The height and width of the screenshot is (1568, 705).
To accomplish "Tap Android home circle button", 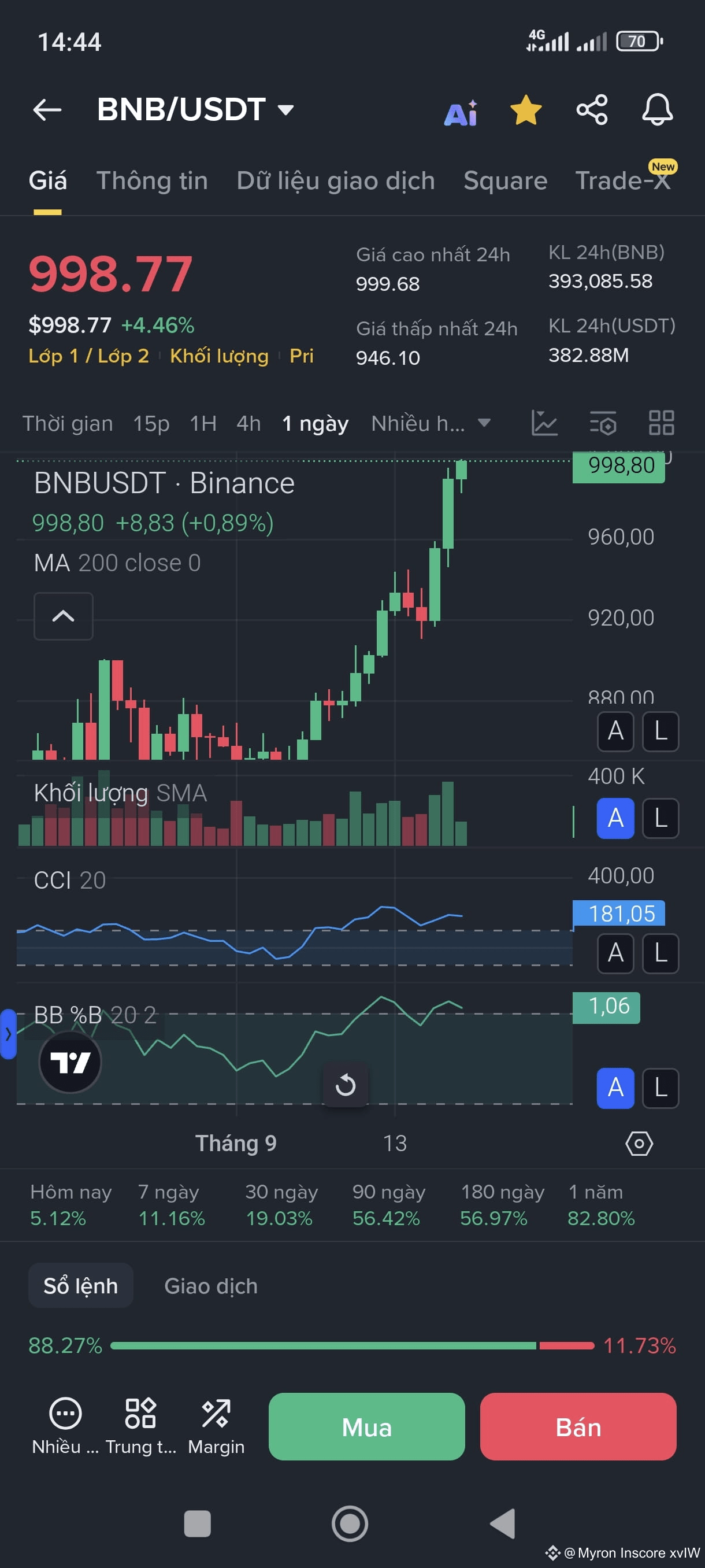I will pos(350,1523).
